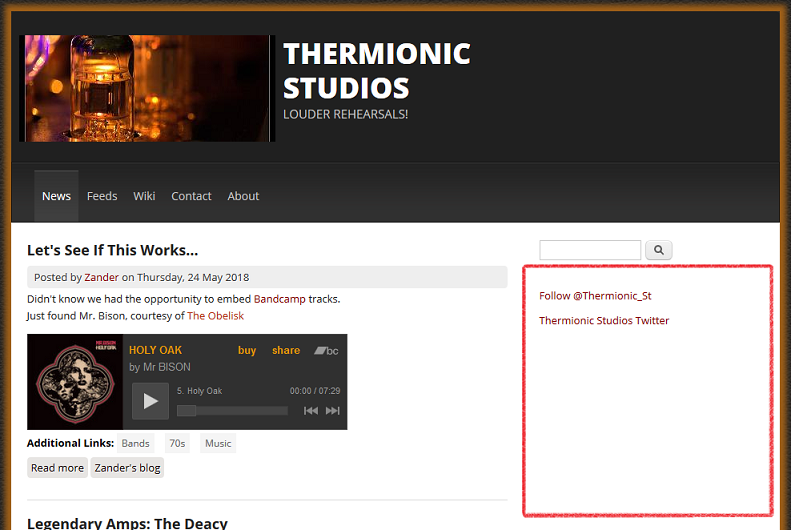Click the Read more button
The height and width of the screenshot is (530, 791).
[57, 468]
